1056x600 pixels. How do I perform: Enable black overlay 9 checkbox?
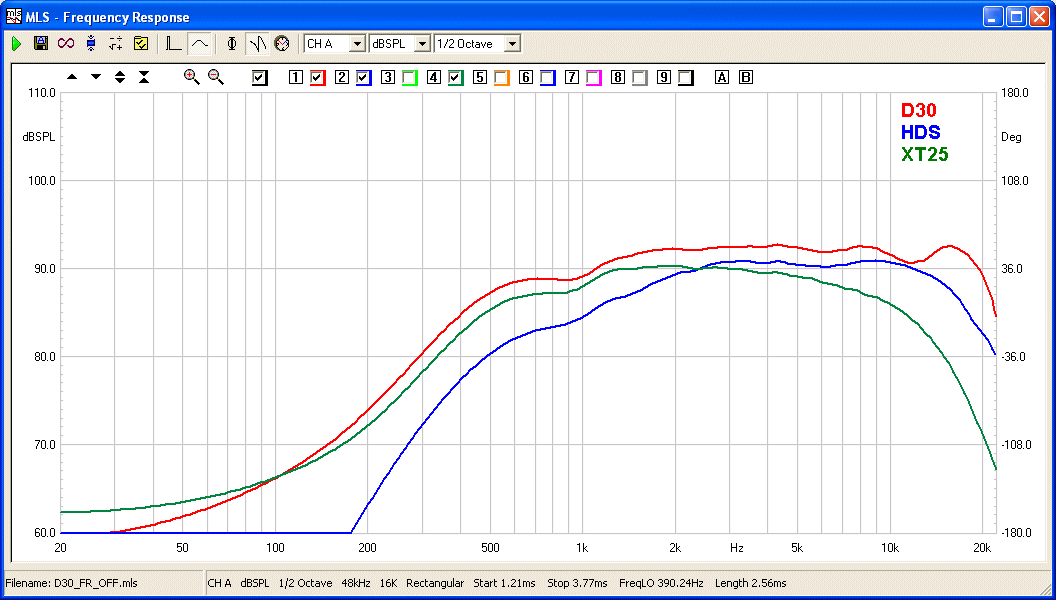click(x=686, y=78)
